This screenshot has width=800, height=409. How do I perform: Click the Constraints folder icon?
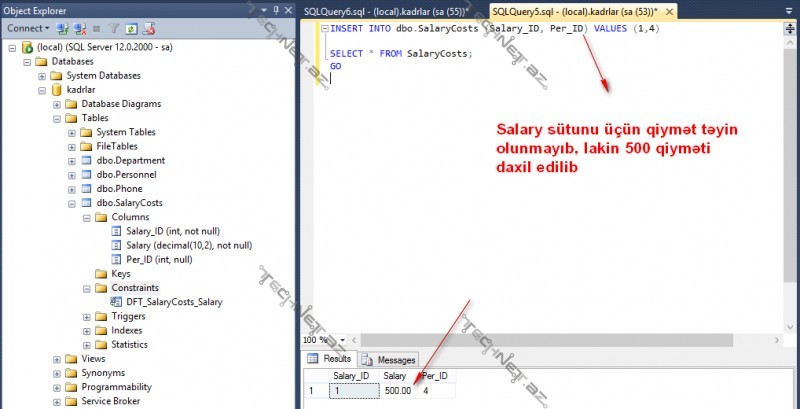click(101, 288)
